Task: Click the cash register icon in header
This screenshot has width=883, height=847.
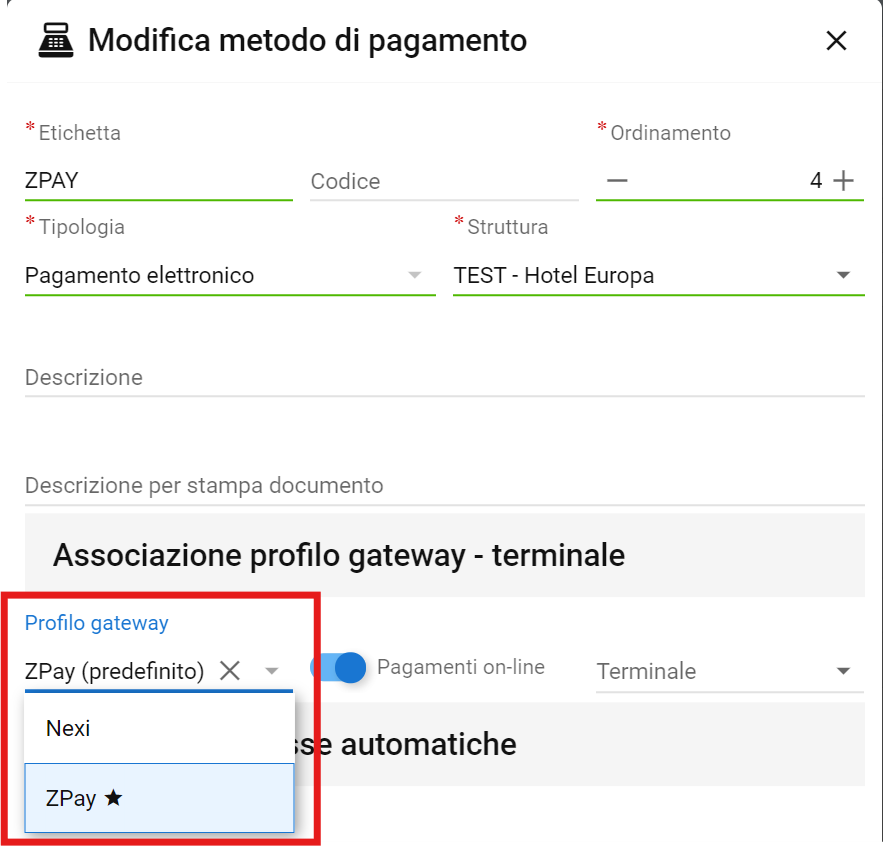Action: (x=58, y=41)
